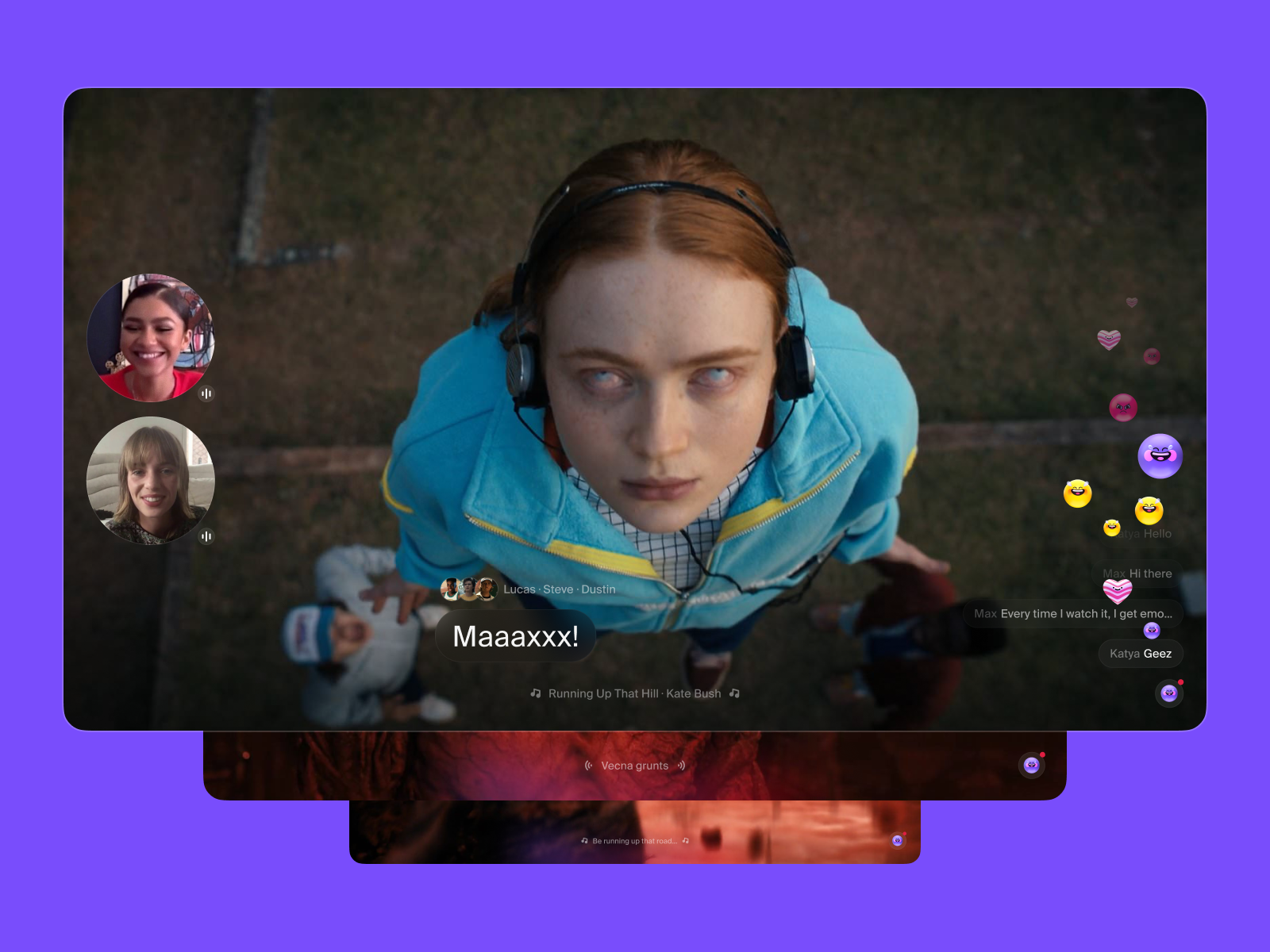Expand Max's "Every time I watch it" message
This screenshot has height=952, width=1270.
click(1072, 613)
